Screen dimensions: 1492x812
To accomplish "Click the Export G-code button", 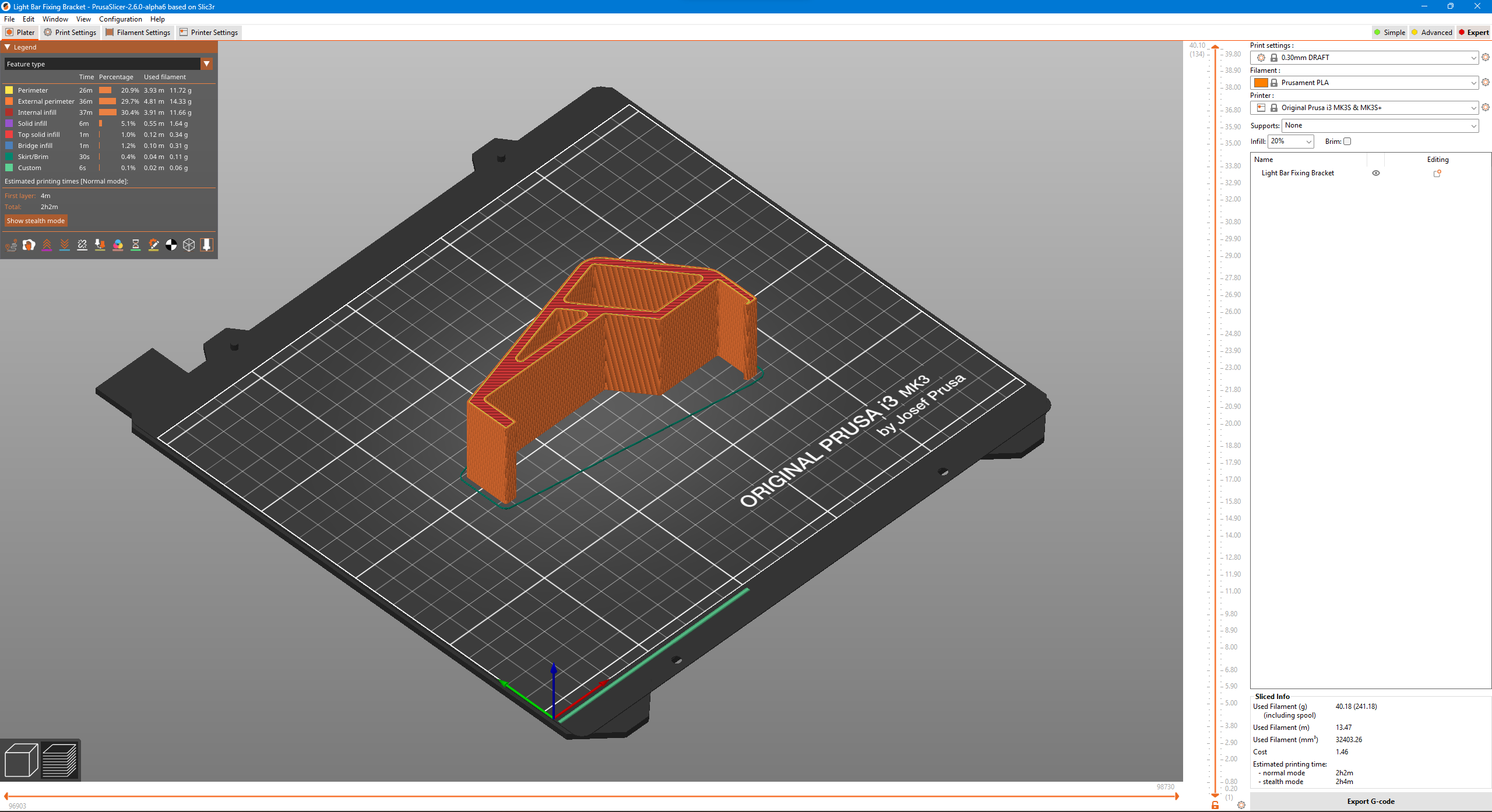I will tap(1371, 801).
